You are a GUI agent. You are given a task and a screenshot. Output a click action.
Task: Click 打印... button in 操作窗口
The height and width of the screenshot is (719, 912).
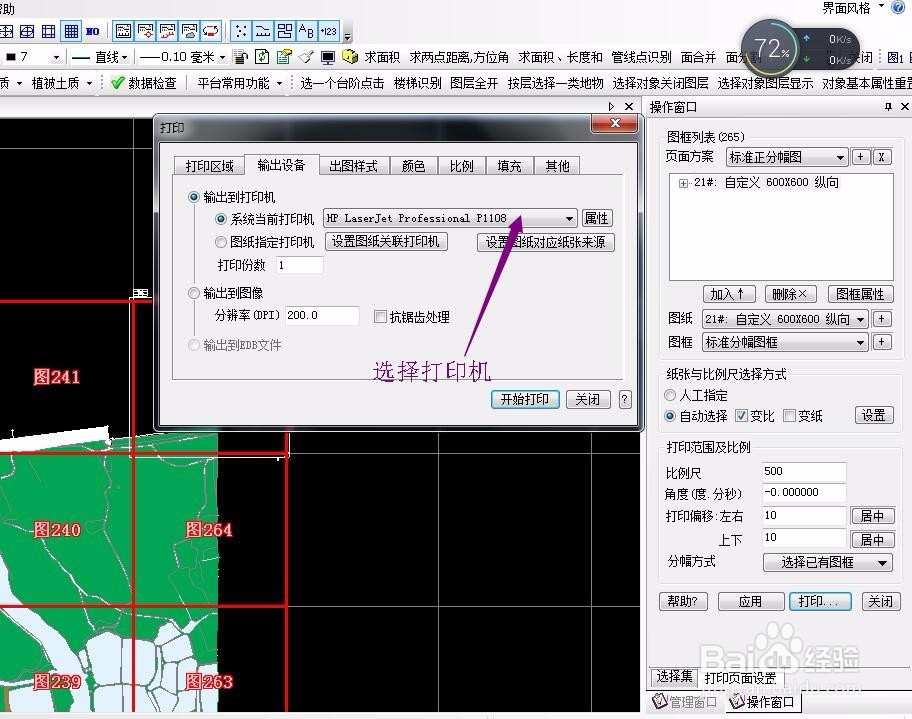click(x=820, y=601)
